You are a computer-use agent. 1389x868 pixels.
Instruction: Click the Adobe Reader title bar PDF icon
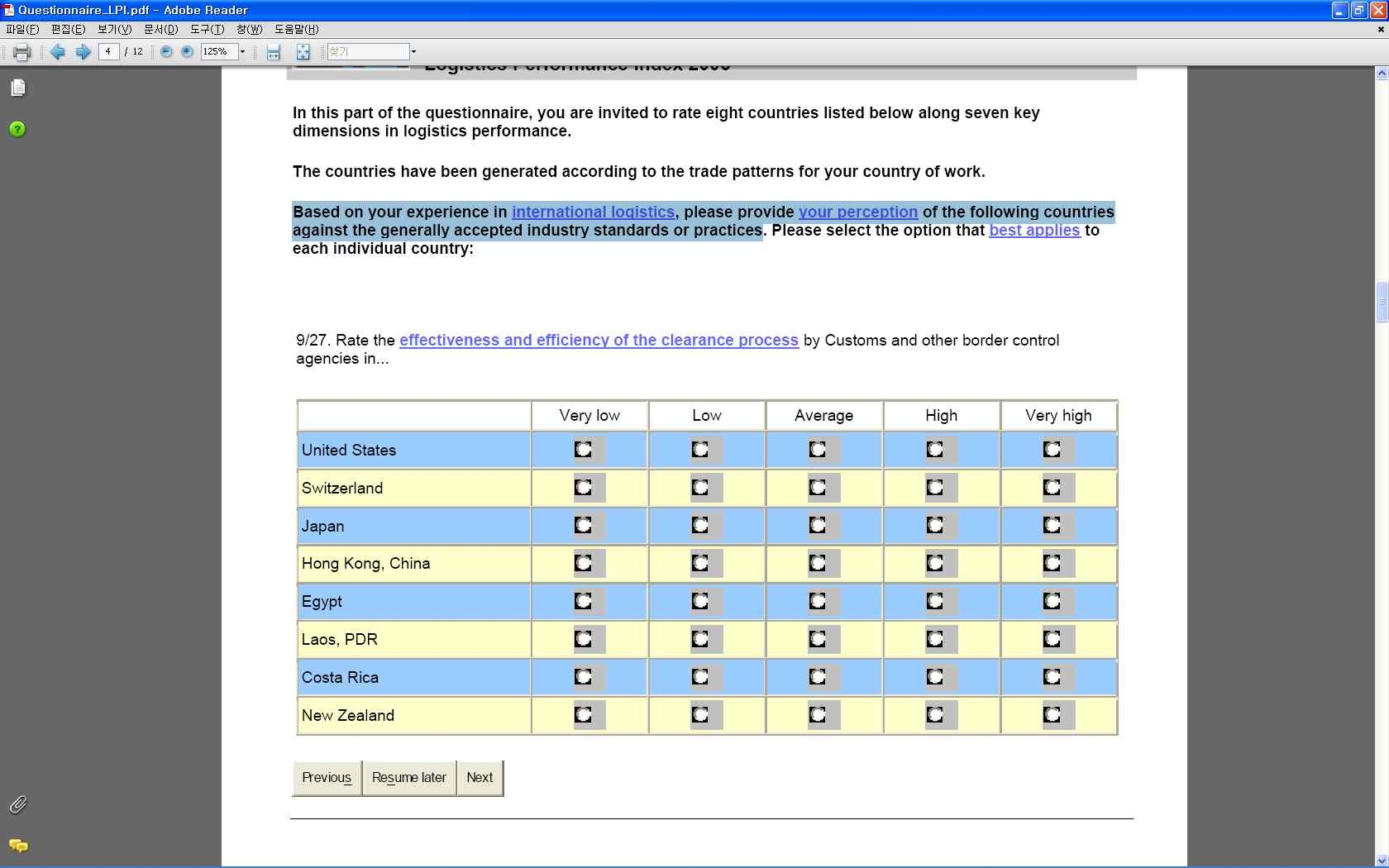pos(9,10)
